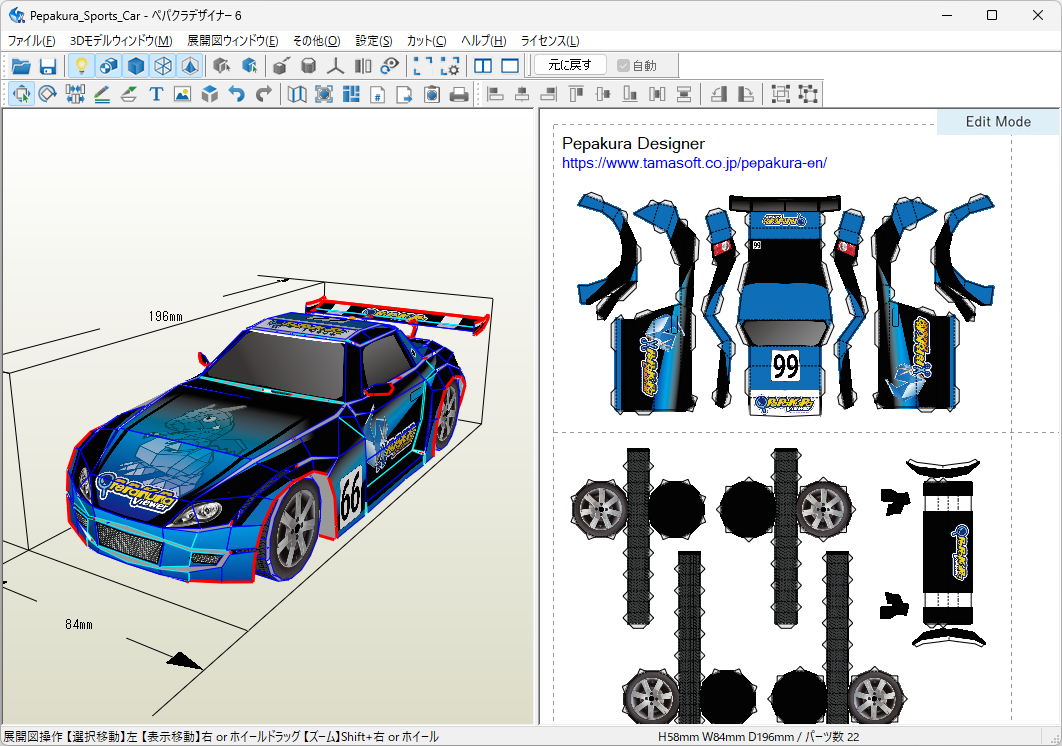Toggle the edge-color pyramid hexagon icon
This screenshot has width=1062, height=746.
[190, 66]
